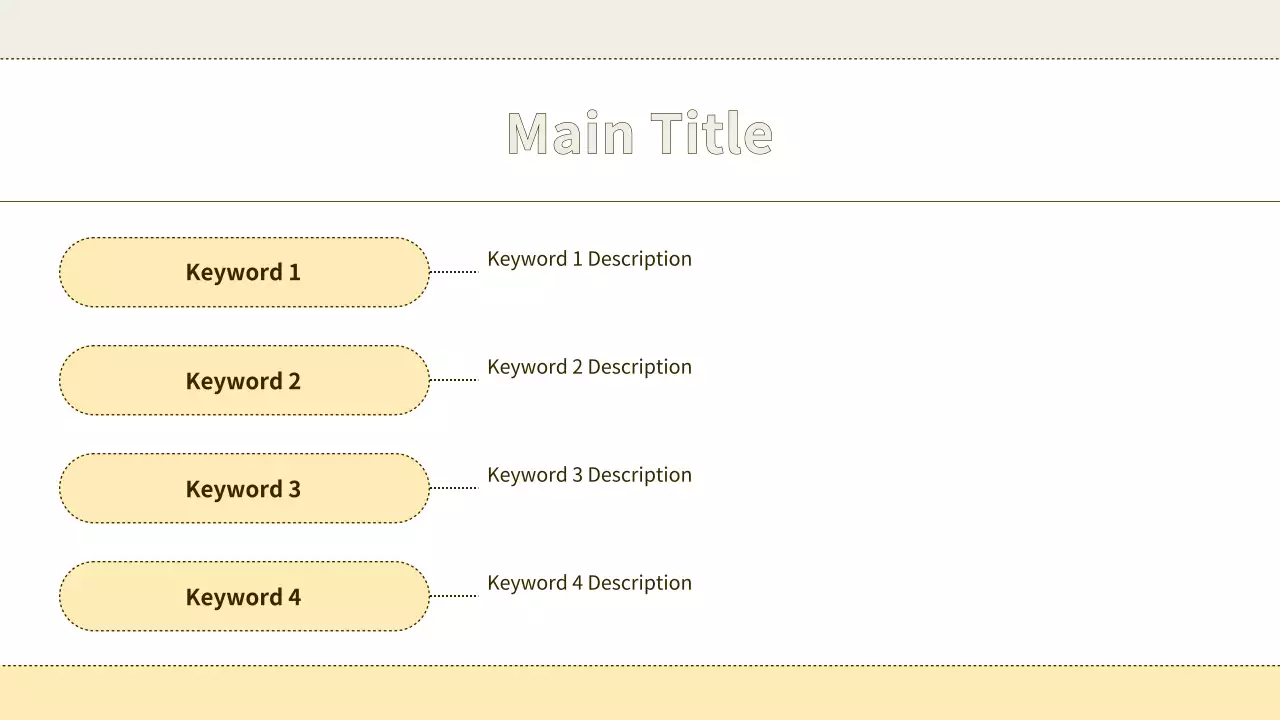Screen dimensions: 1280x720
Task: Click the word Main in the title
Action: point(570,133)
